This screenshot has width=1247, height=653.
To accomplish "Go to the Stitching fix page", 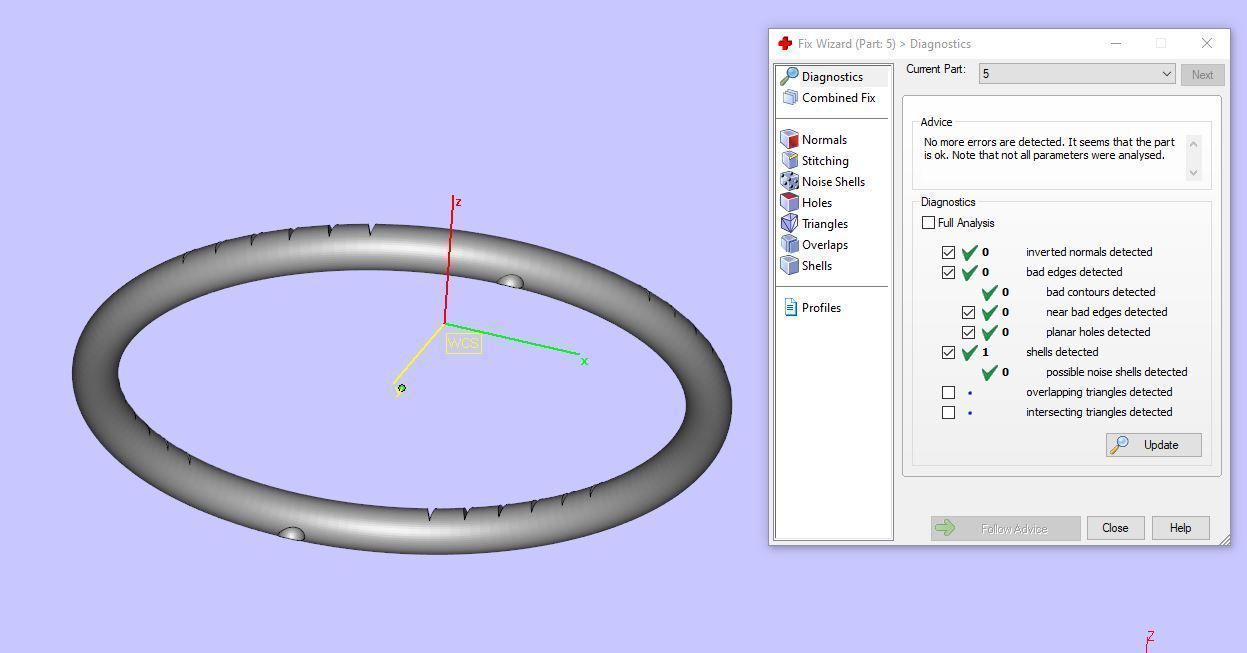I will (x=825, y=160).
